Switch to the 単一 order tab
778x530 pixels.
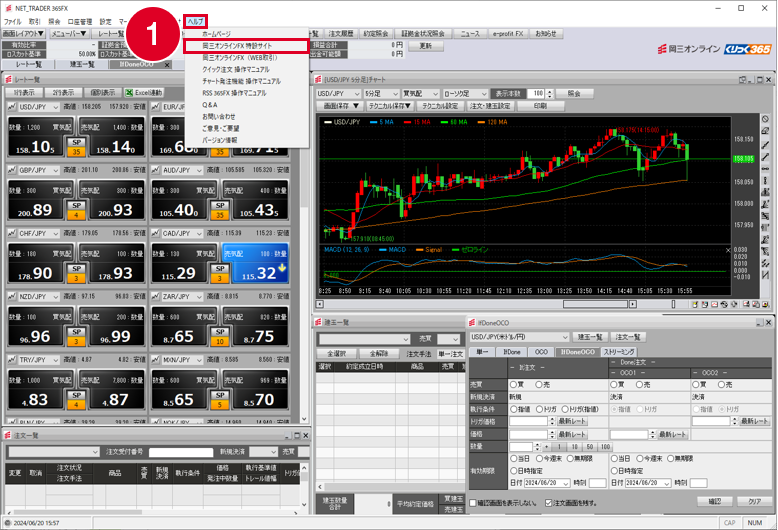coord(482,352)
